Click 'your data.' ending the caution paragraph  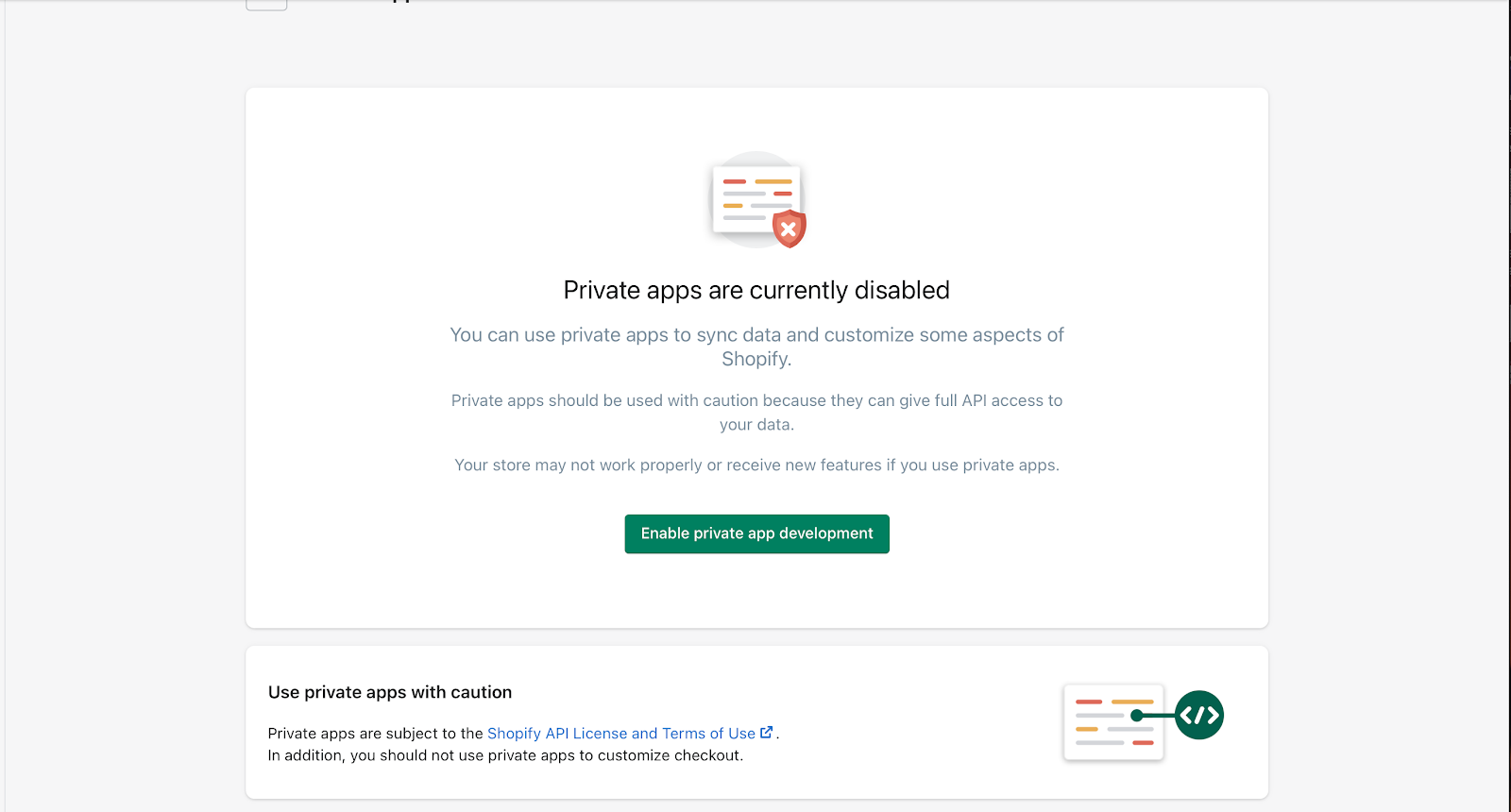[x=756, y=425]
